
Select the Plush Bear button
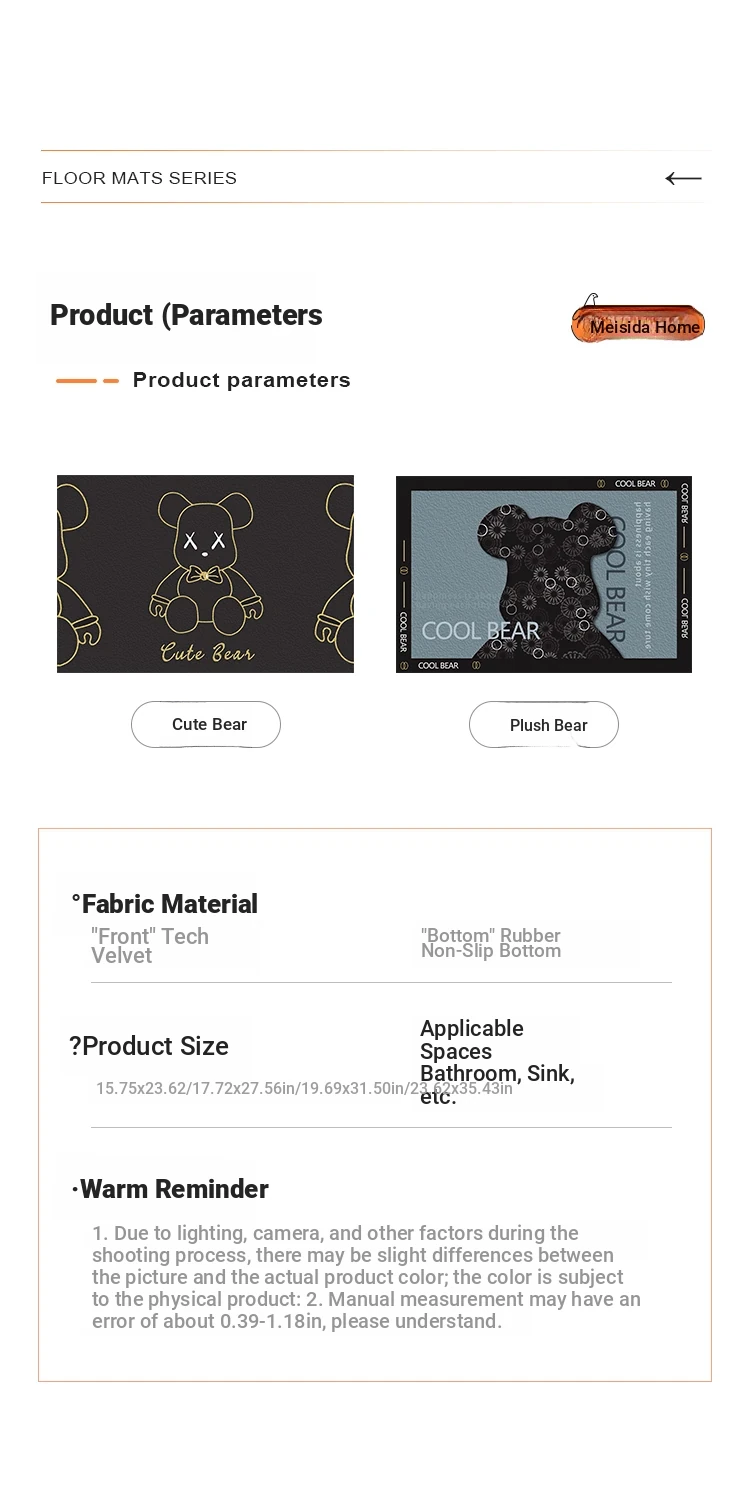click(x=544, y=725)
